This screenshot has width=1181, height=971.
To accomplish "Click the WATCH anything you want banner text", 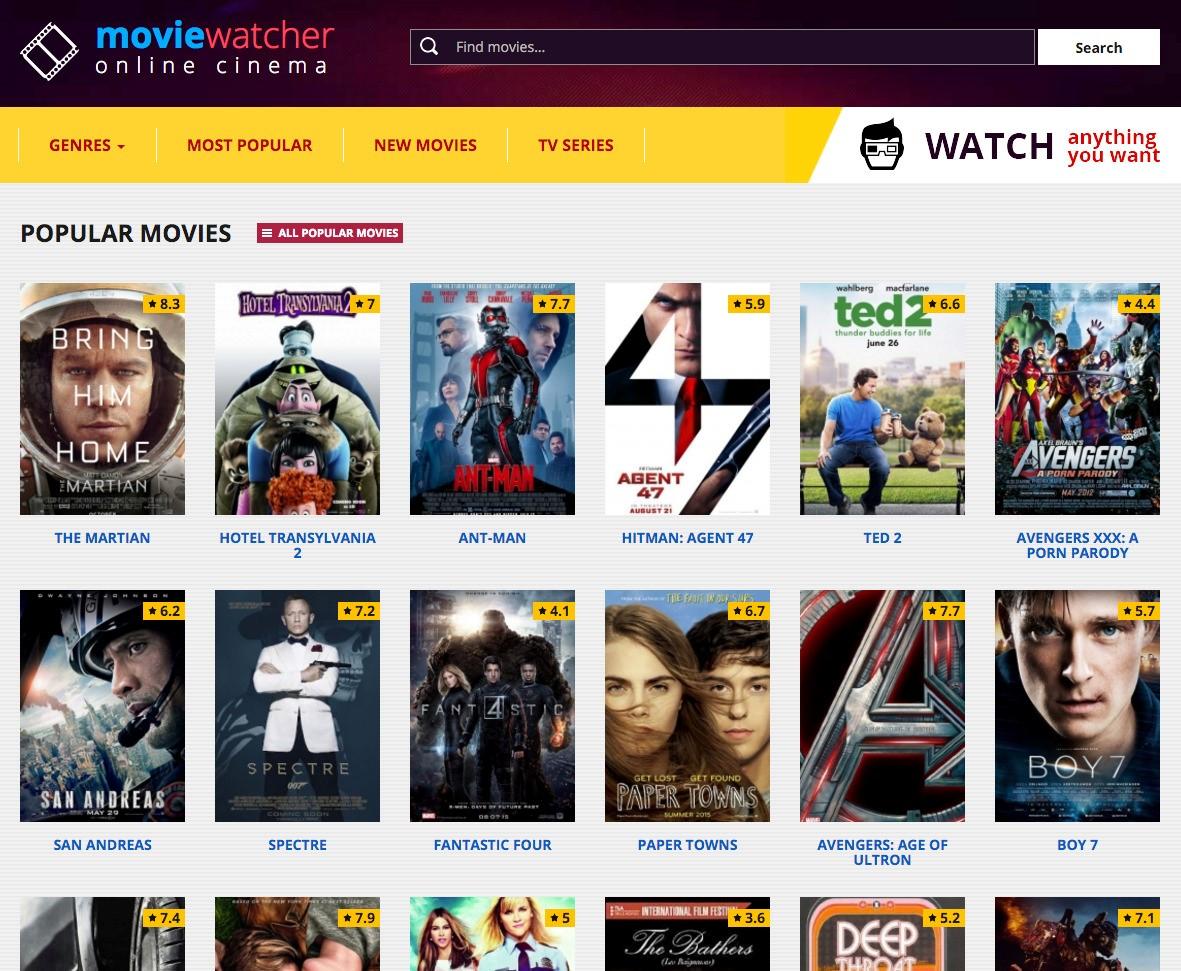I will pos(1042,145).
